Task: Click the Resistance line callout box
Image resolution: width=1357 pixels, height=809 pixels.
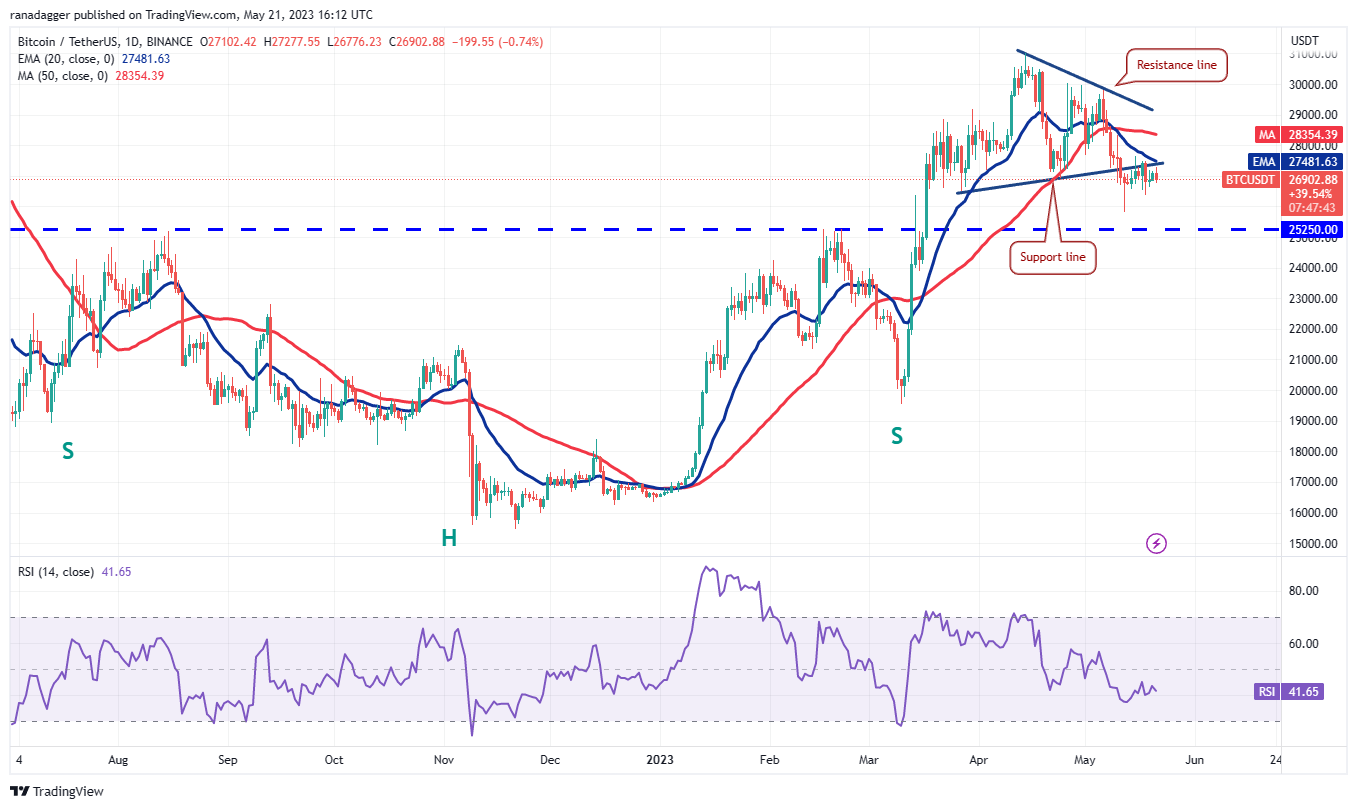Action: coord(1178,65)
